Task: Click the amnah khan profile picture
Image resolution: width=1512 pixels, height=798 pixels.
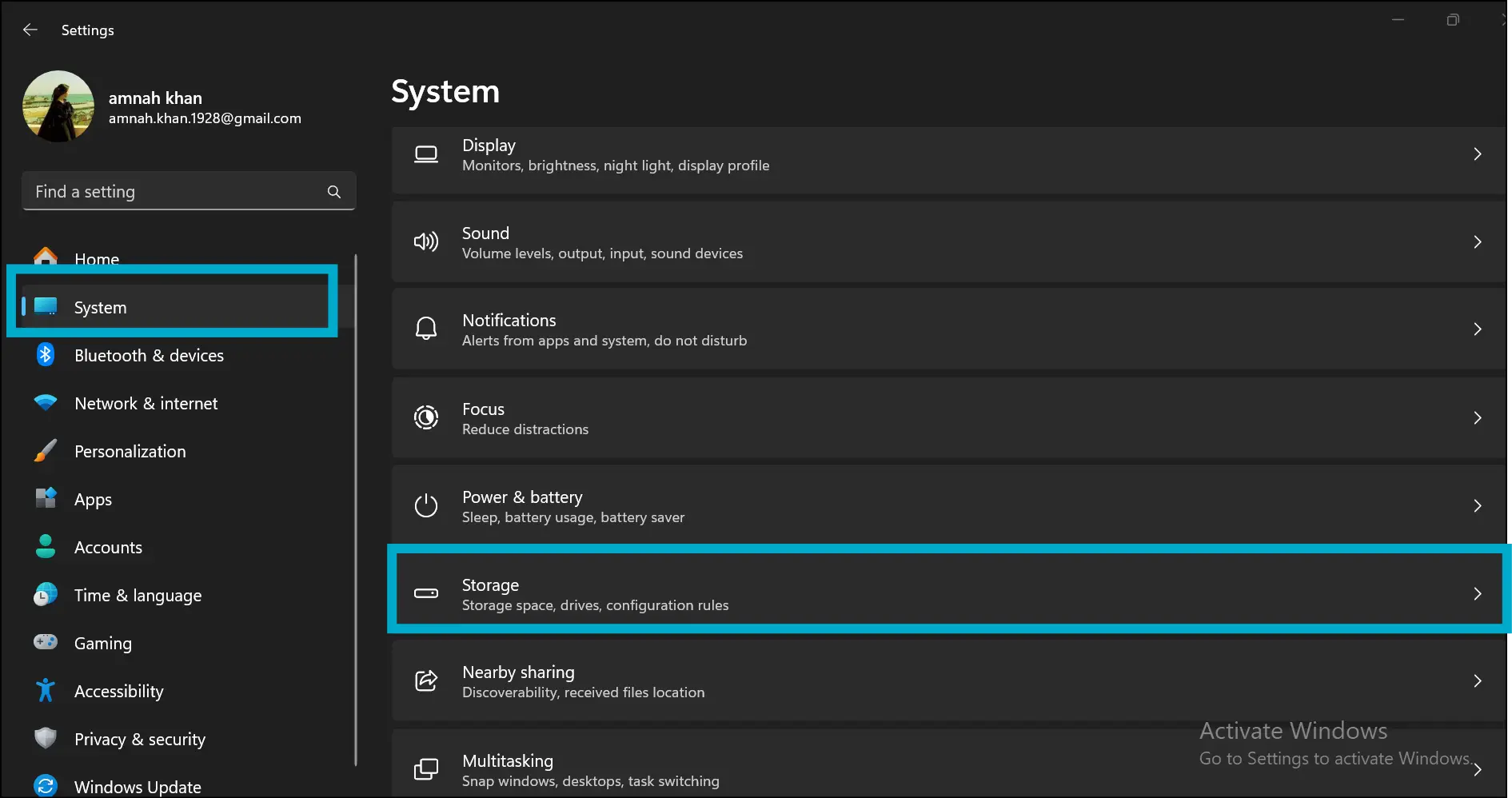Action: (58, 106)
